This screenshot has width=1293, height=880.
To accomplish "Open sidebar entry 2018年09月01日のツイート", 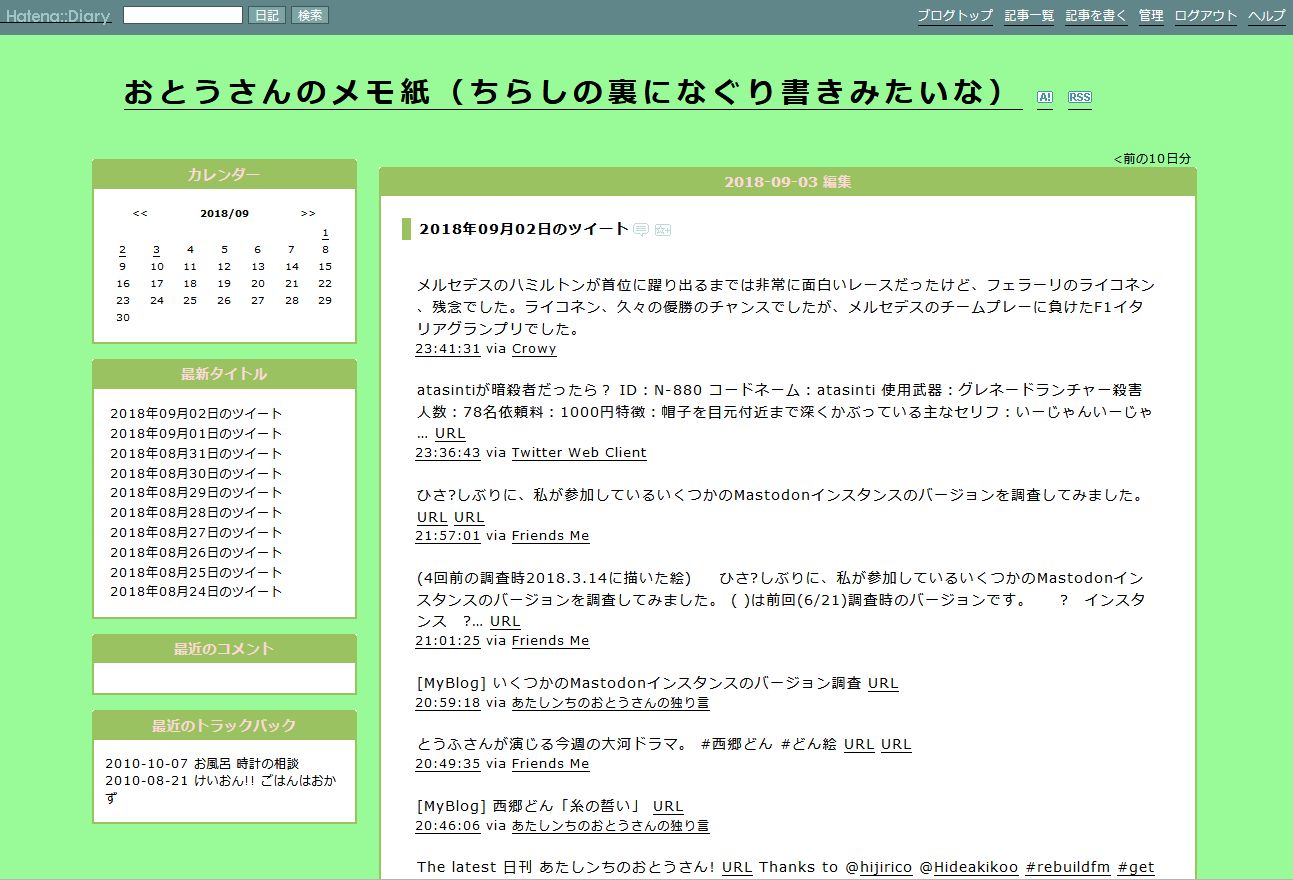I will click(196, 433).
